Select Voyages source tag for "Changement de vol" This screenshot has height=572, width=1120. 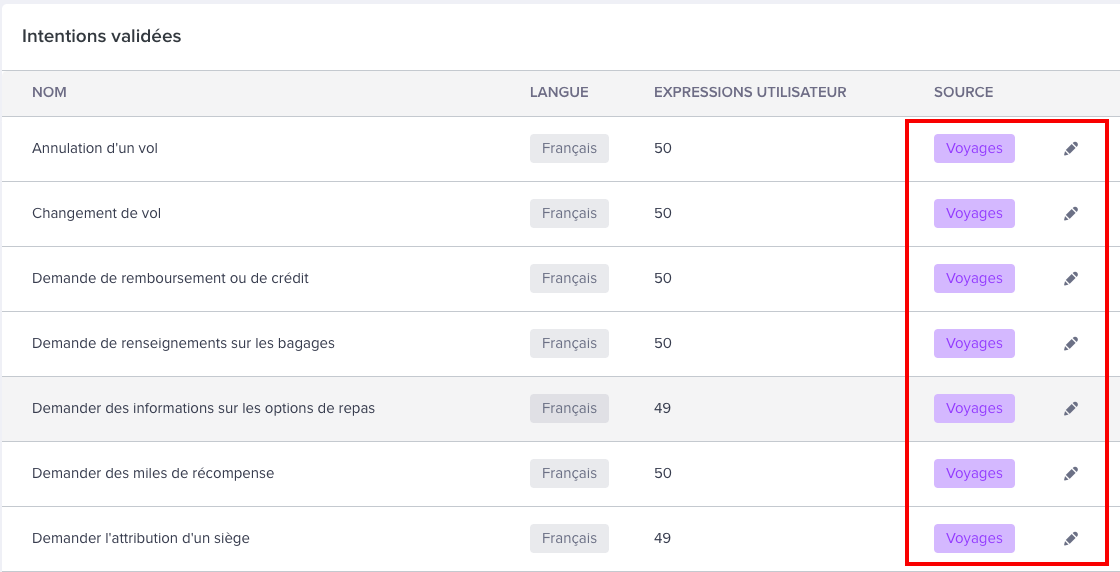pyautogui.click(x=974, y=214)
